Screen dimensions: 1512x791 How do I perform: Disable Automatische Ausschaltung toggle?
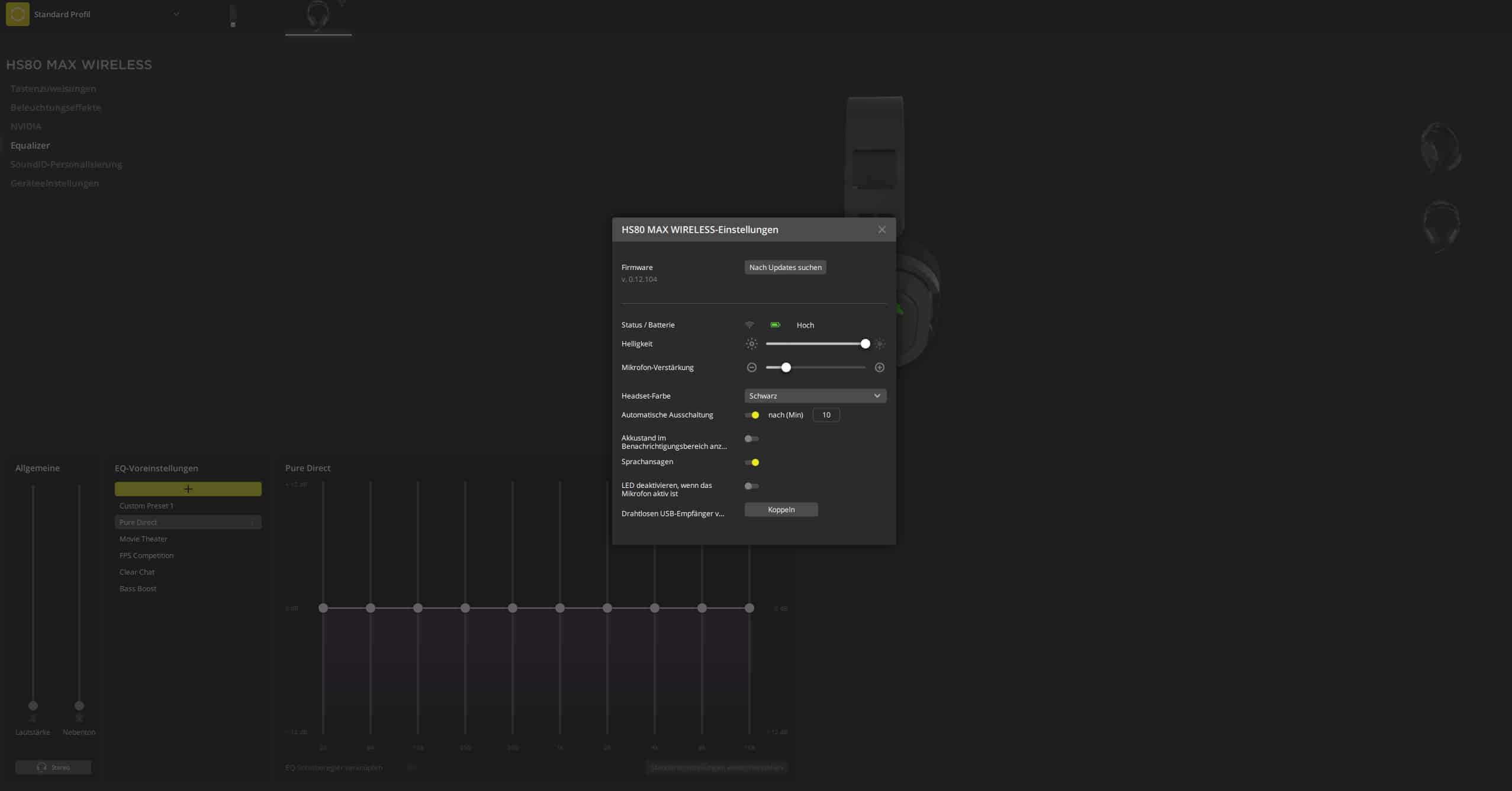coord(752,415)
